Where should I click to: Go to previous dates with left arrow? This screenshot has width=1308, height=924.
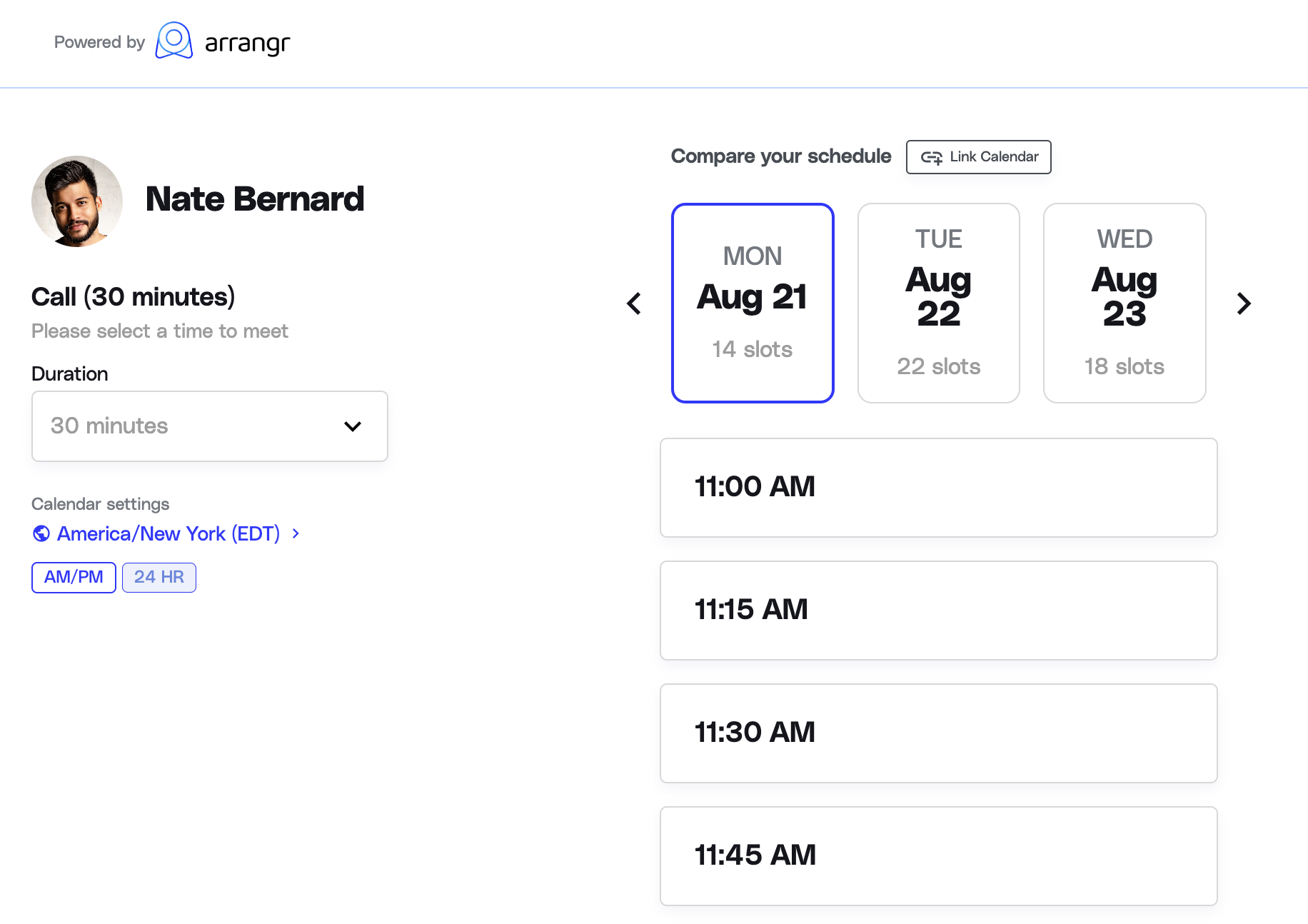pos(634,303)
